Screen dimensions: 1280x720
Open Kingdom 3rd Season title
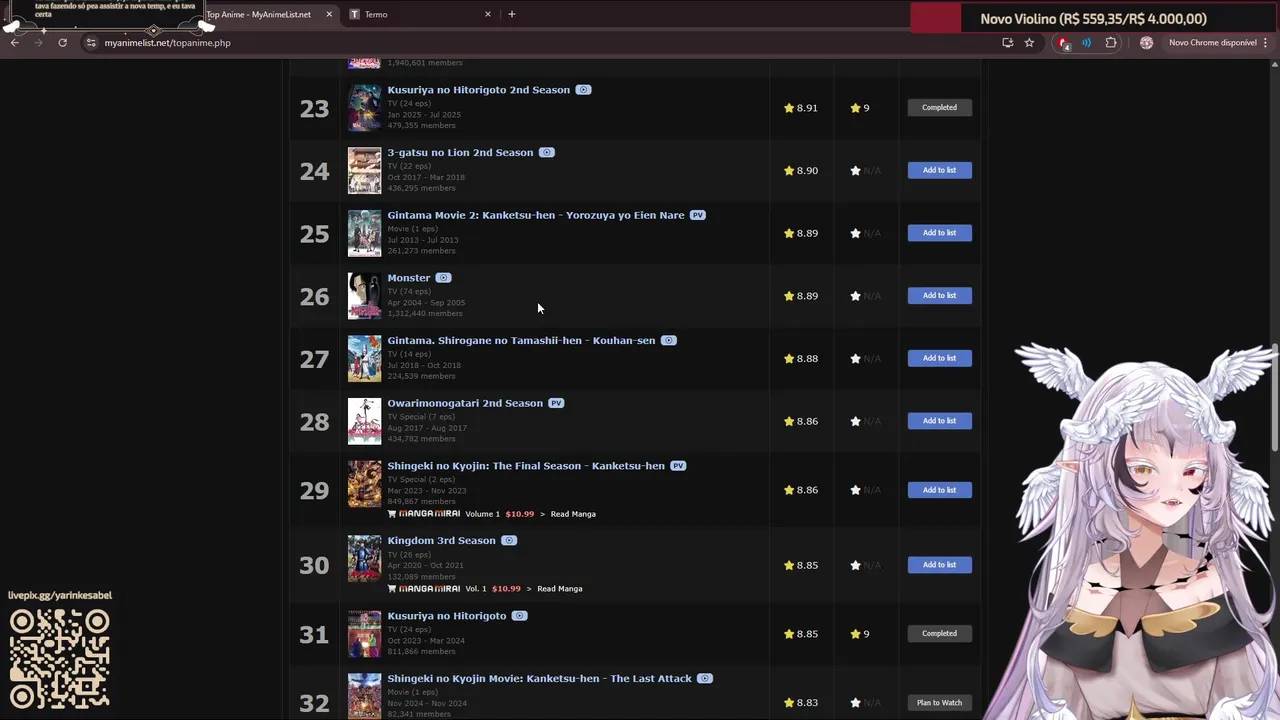[x=441, y=541]
